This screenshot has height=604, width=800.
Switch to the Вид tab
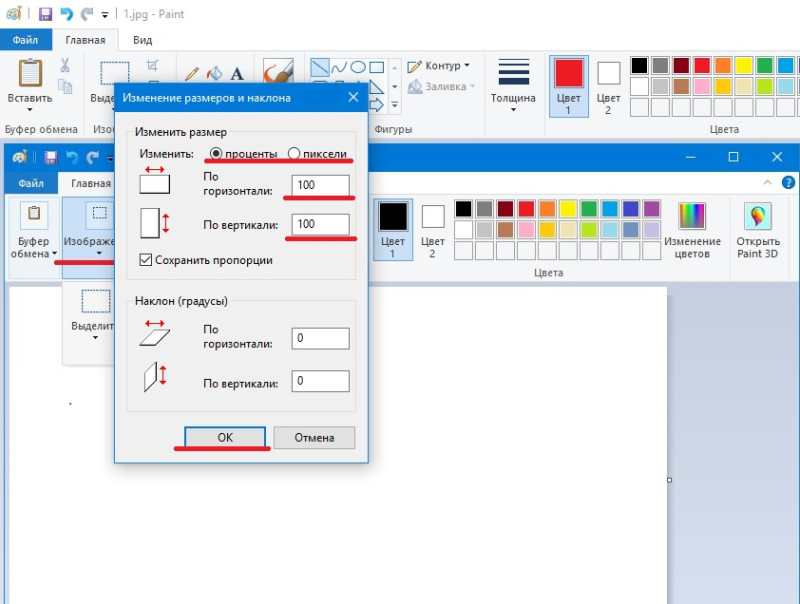[142, 40]
